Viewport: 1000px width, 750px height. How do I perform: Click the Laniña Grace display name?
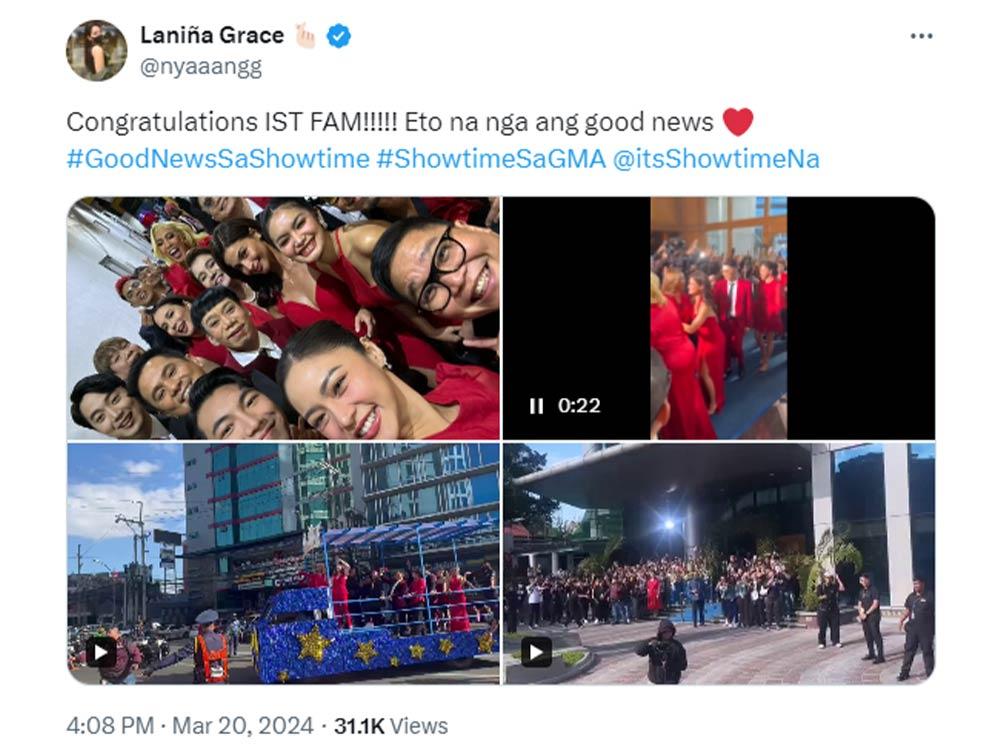pyautogui.click(x=212, y=35)
